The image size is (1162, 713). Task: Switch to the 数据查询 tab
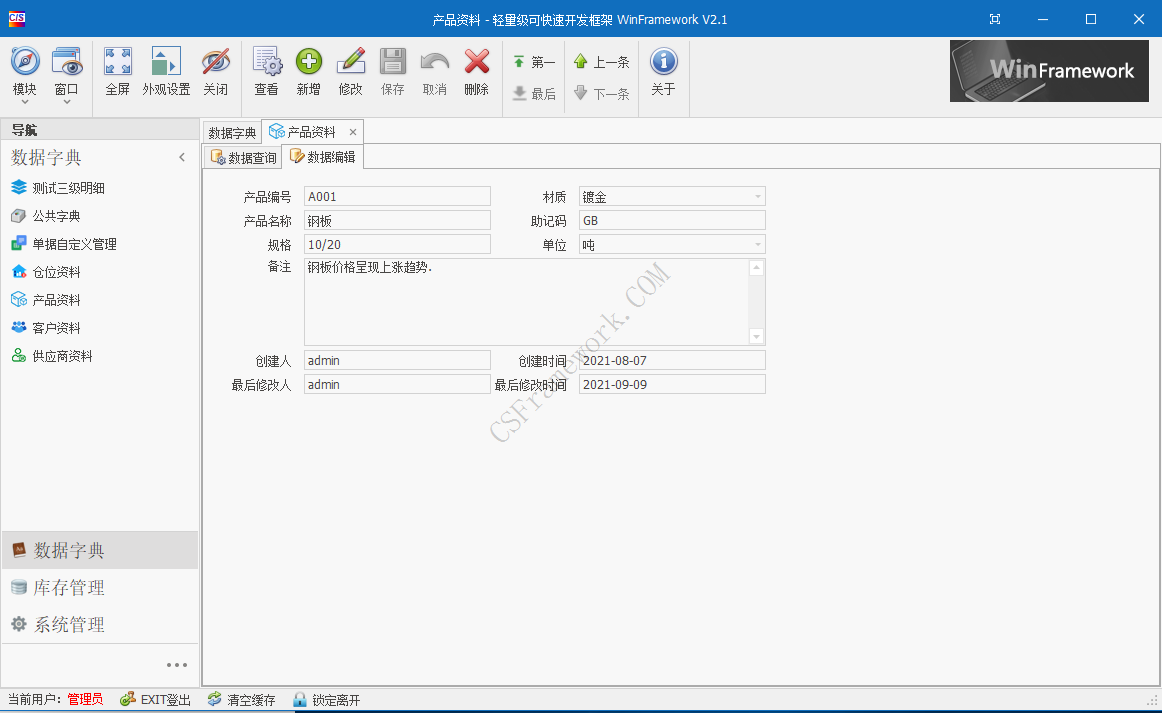coord(243,157)
